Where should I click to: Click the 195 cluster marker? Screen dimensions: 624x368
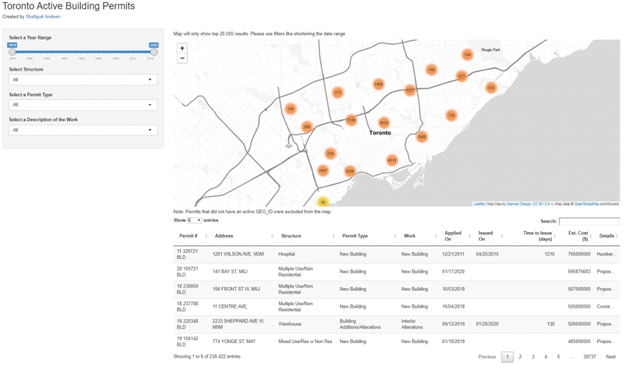click(x=291, y=109)
